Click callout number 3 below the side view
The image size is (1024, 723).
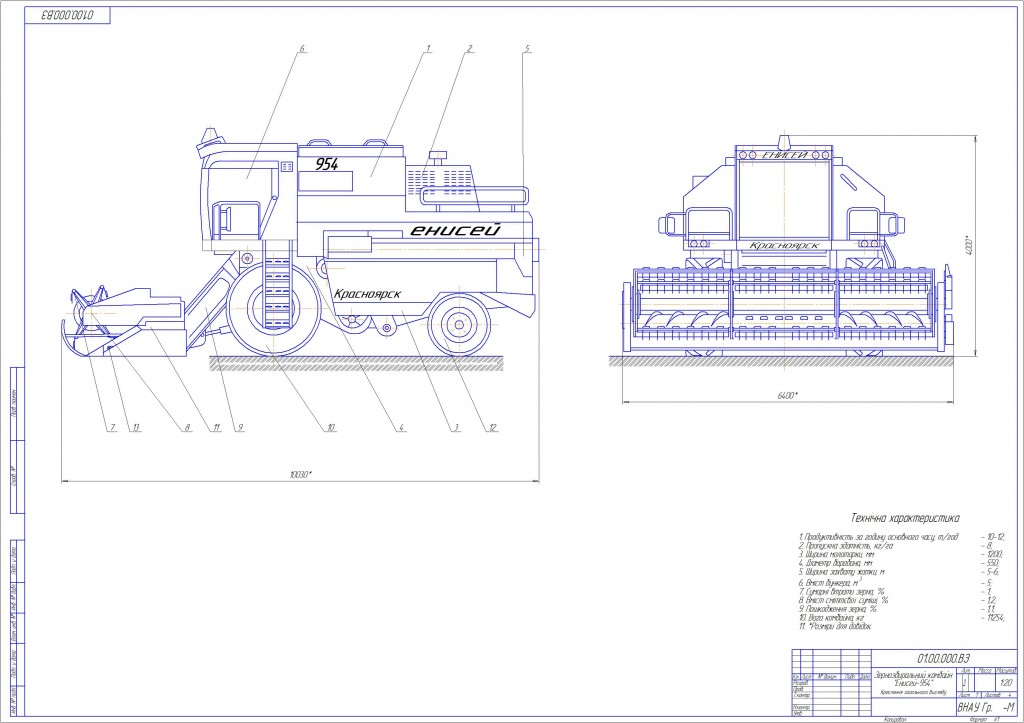pyautogui.click(x=456, y=428)
